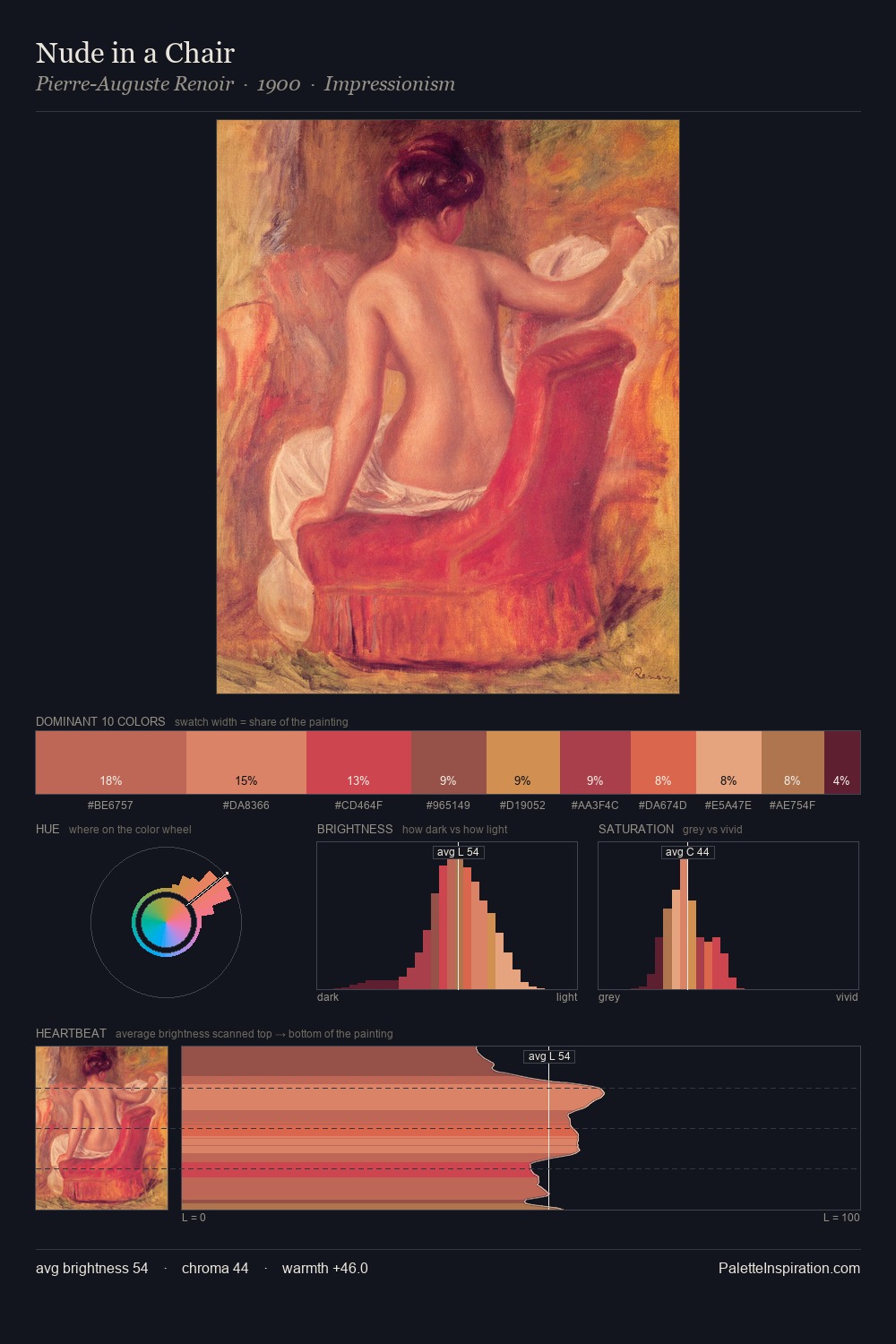Click the 'dark' brightness axis label

[x=328, y=996]
